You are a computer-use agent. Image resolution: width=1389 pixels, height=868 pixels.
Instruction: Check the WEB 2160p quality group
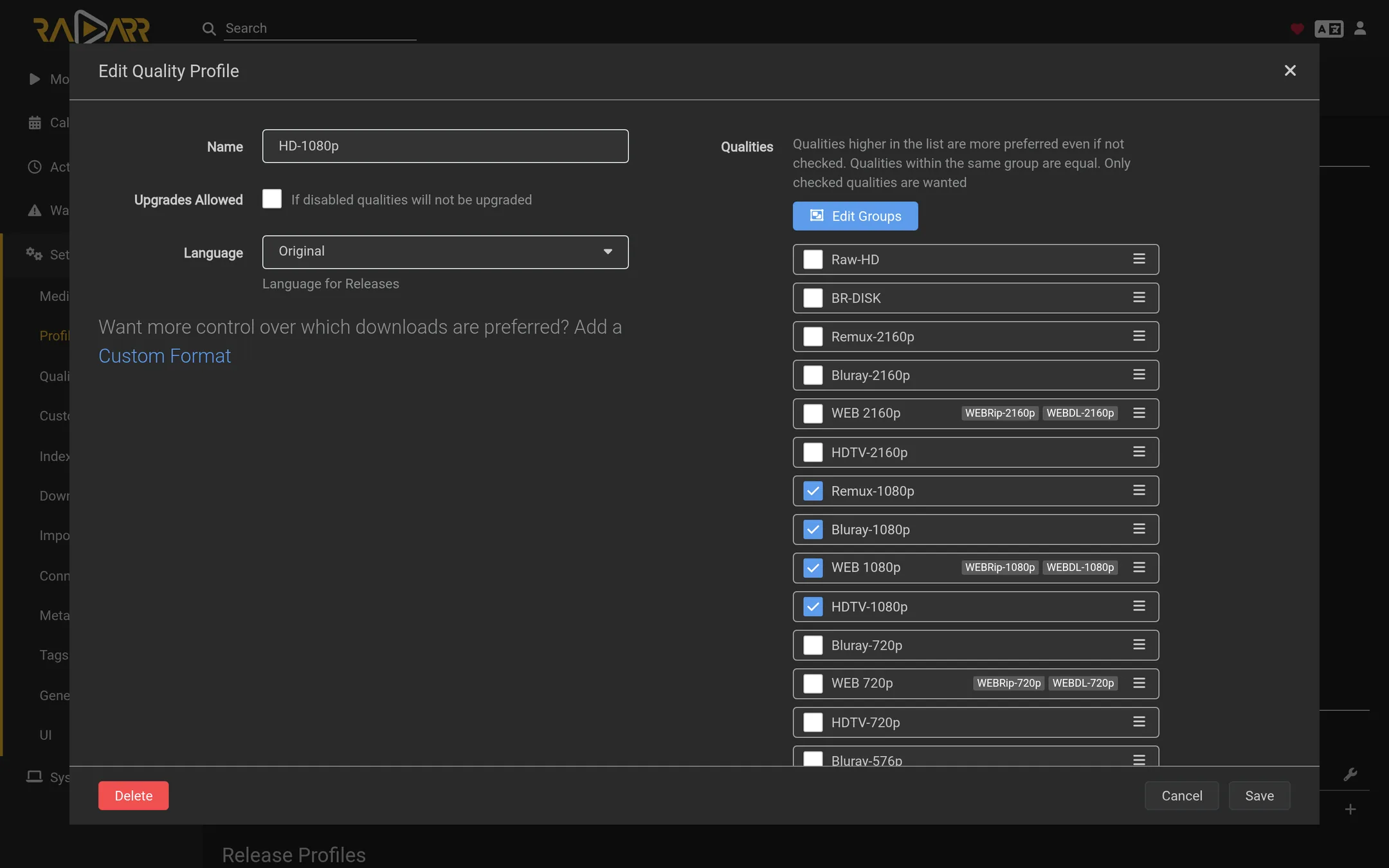click(x=813, y=413)
